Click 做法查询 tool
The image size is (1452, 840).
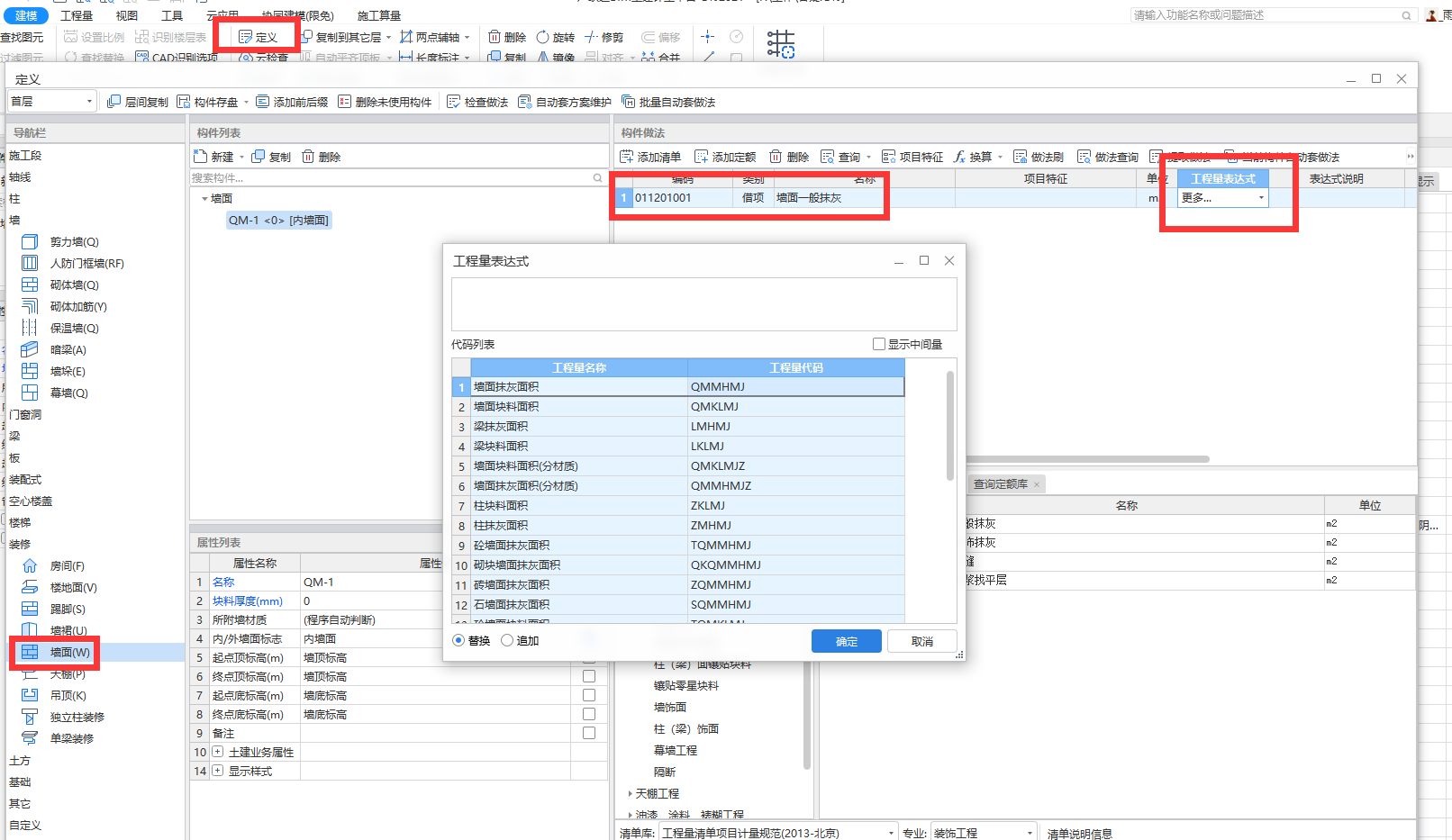1108,157
